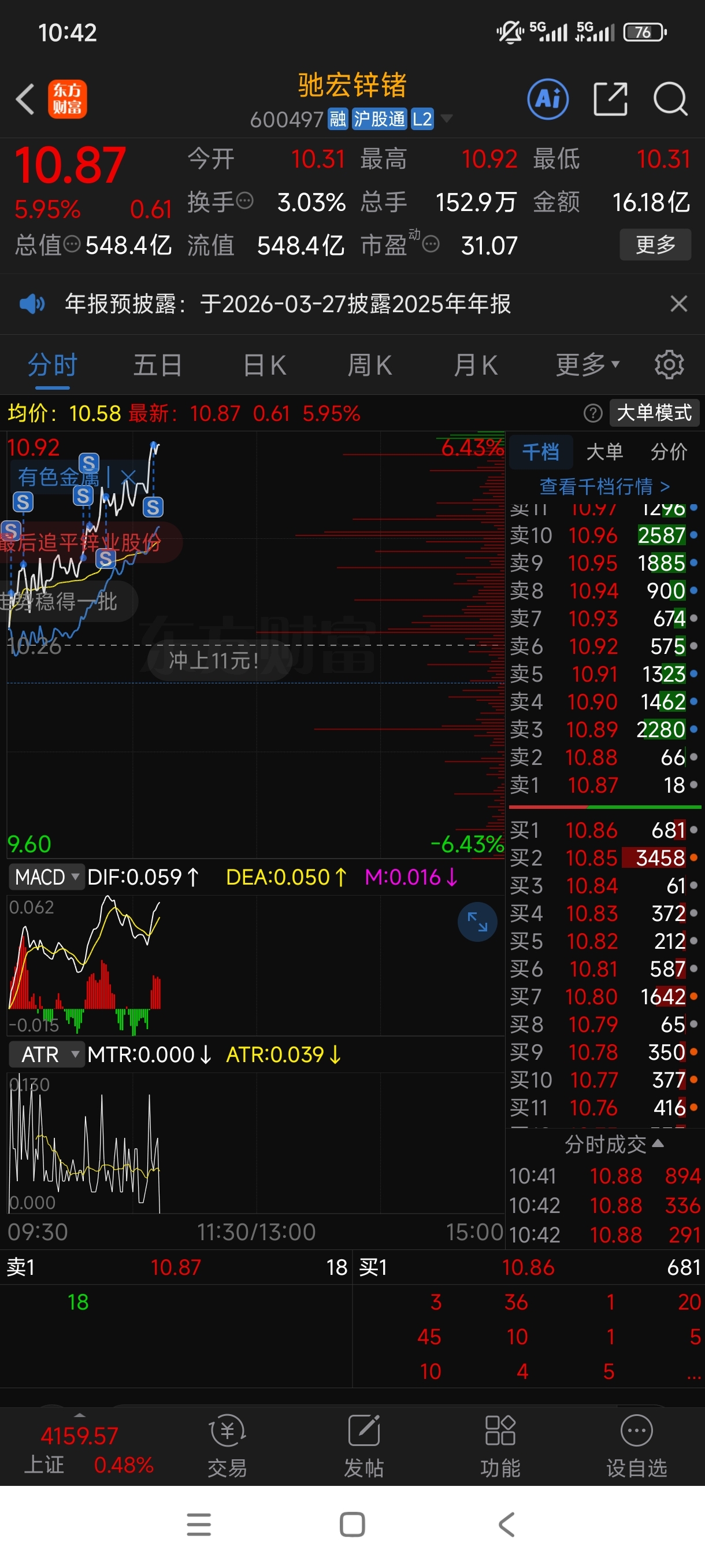Tap the ATR indicator chart area
The image size is (705, 1568).
(x=255, y=1142)
